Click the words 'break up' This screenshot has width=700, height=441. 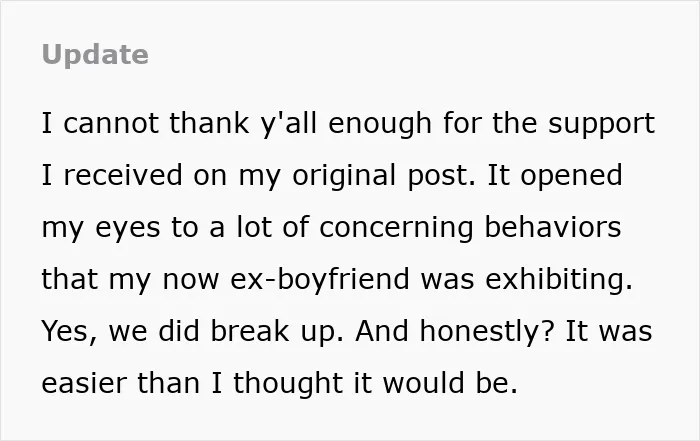(x=277, y=333)
